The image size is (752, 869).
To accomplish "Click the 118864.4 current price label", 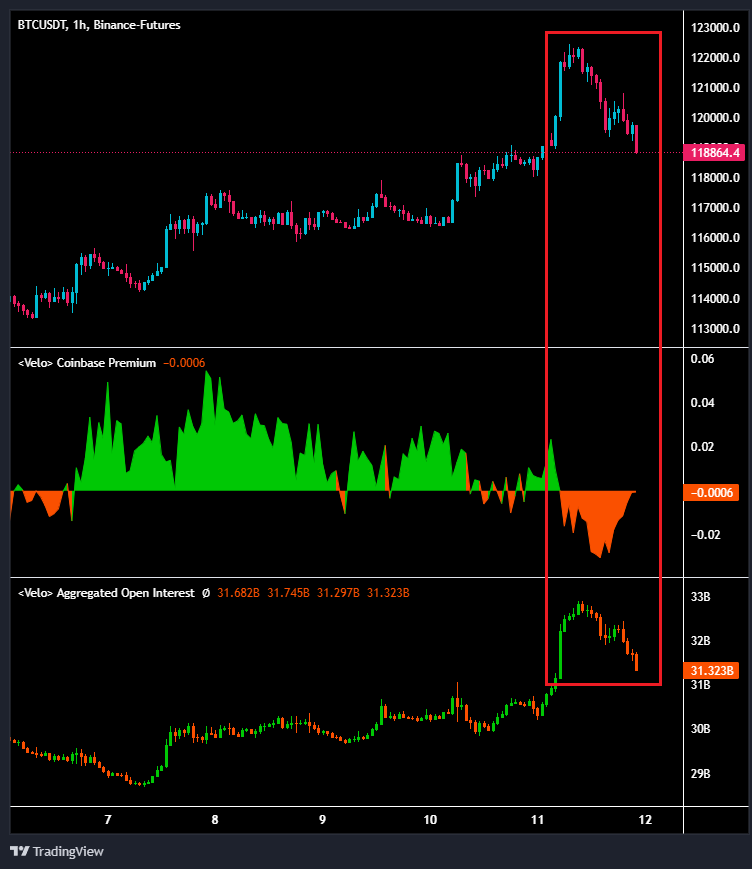I will pyautogui.click(x=714, y=152).
